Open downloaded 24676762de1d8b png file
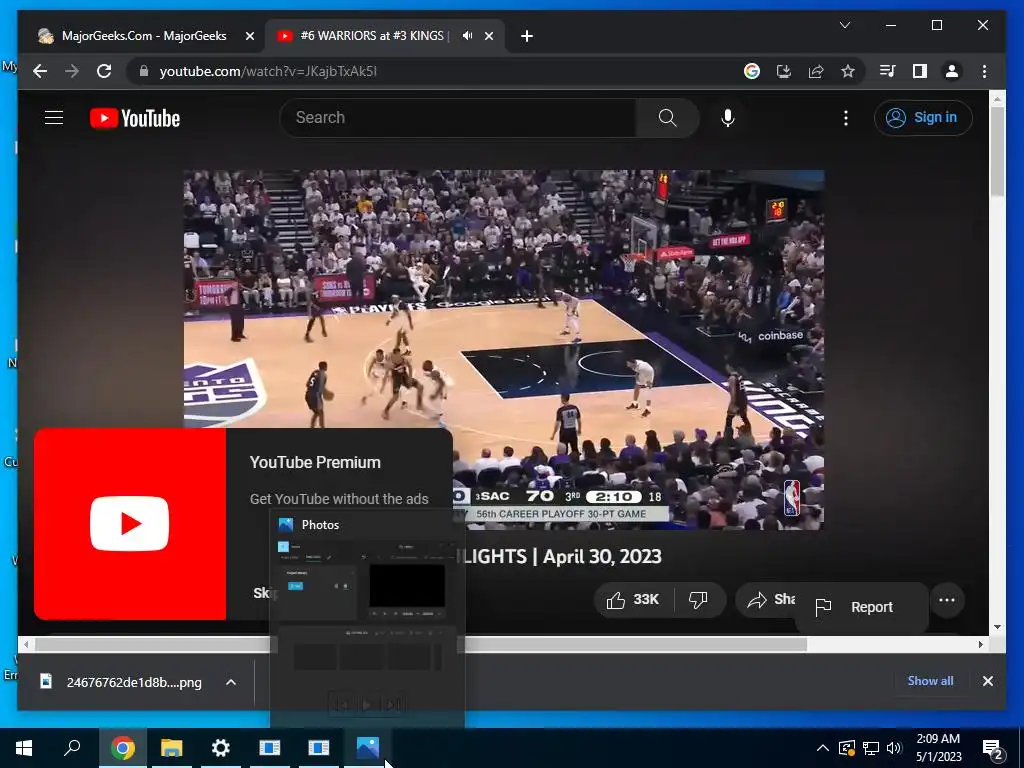Viewport: 1024px width, 768px height. (121, 682)
